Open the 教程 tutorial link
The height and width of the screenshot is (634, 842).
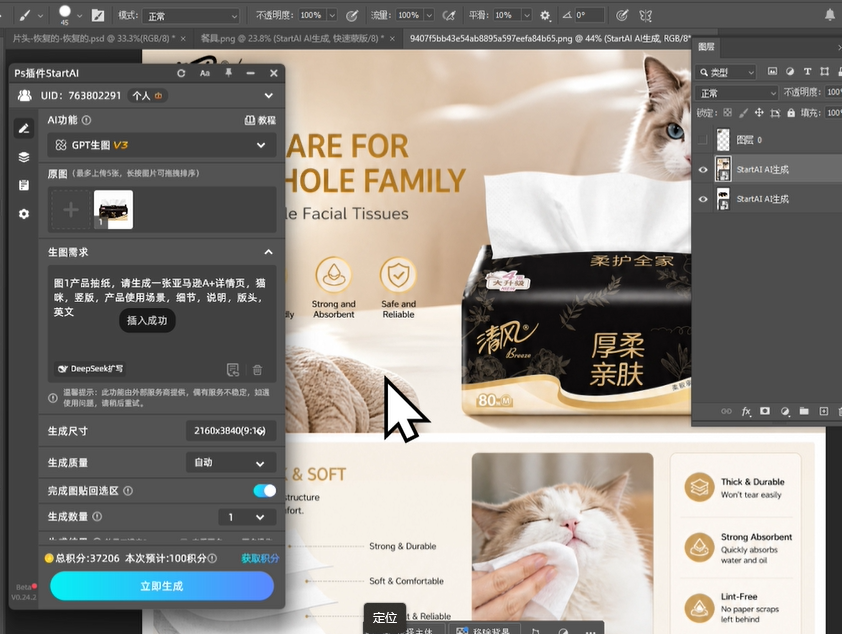point(260,120)
